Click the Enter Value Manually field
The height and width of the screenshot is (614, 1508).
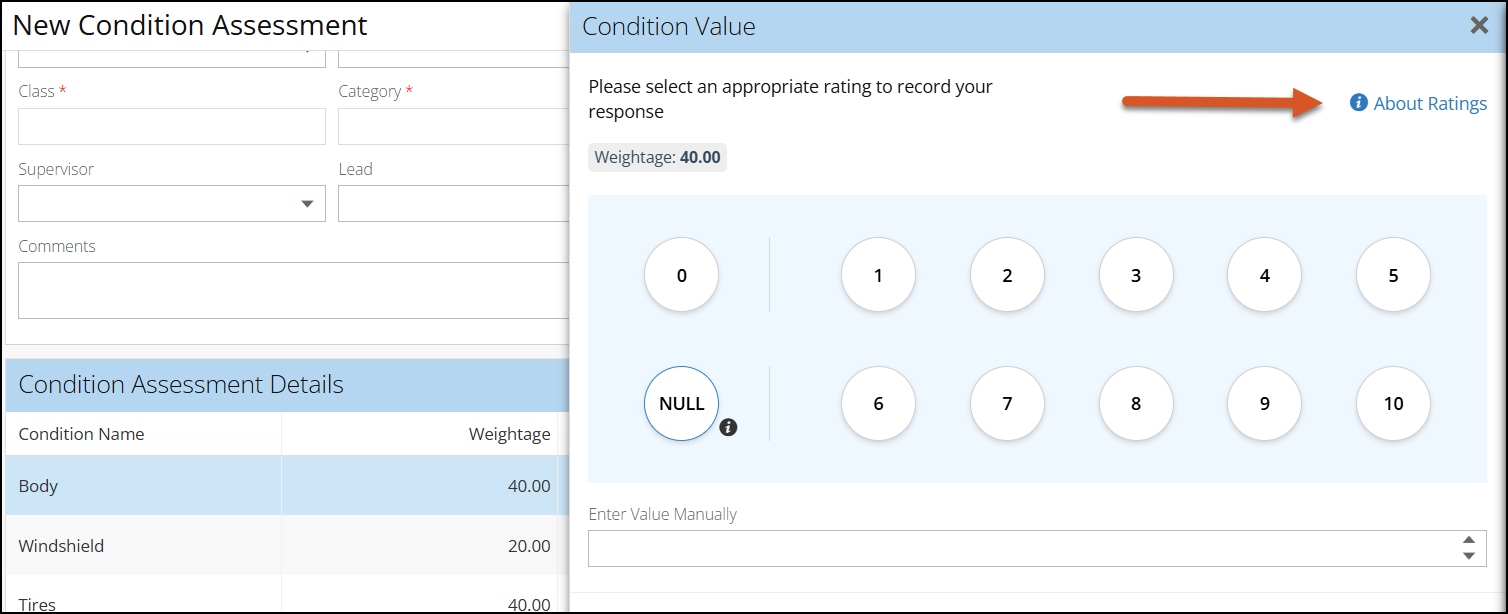[1020, 548]
